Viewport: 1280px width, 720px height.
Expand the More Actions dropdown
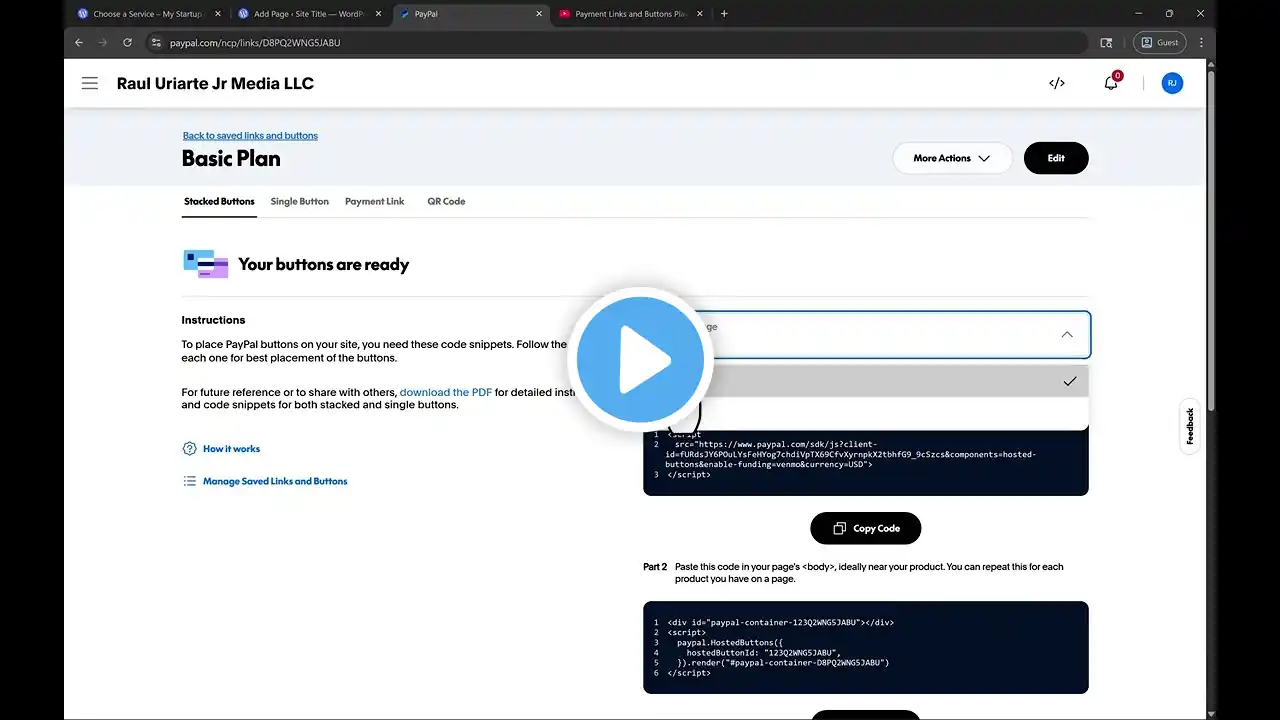[x=952, y=158]
